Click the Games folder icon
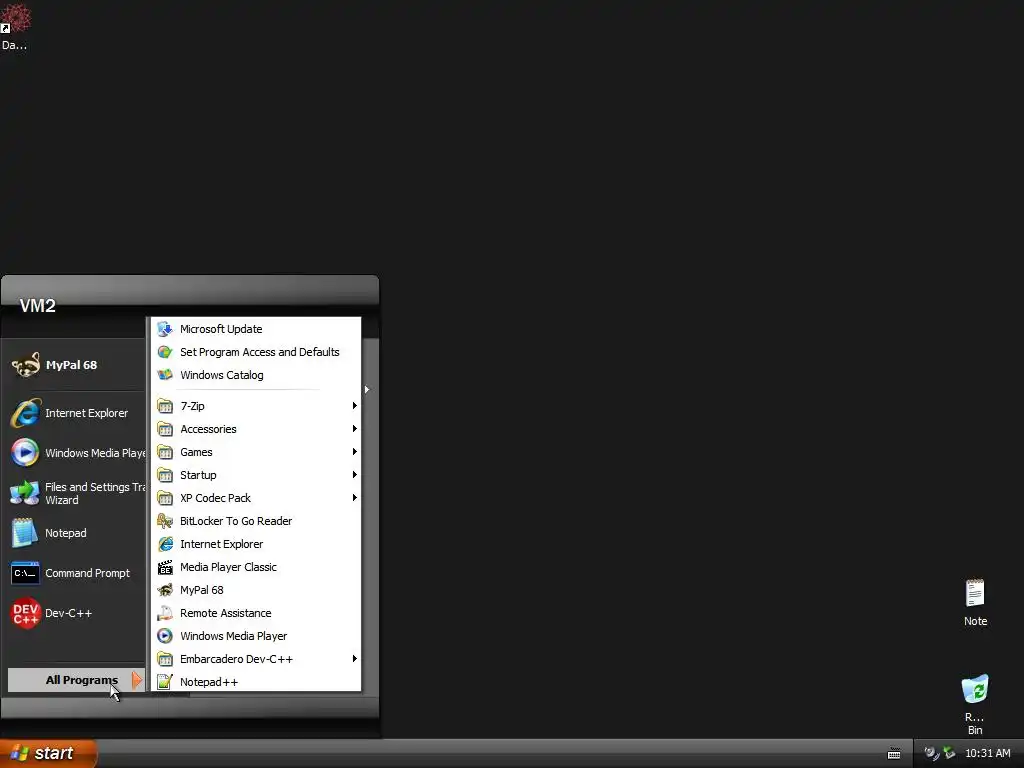 click(x=165, y=452)
